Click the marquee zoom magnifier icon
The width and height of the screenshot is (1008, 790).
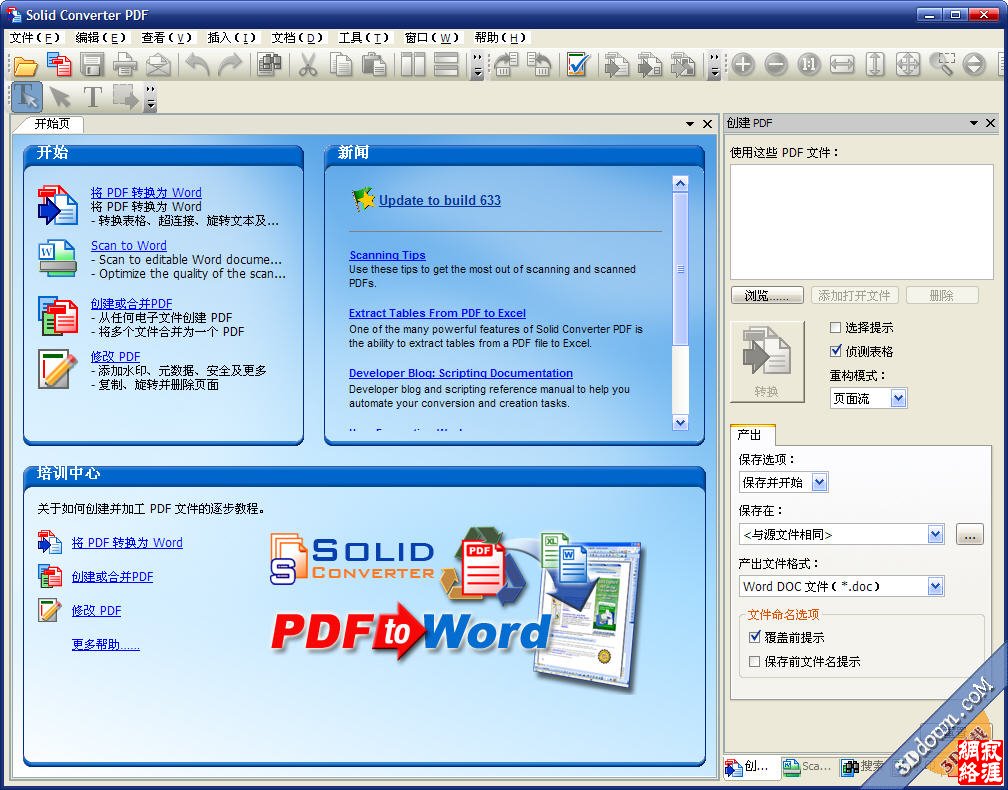pyautogui.click(x=941, y=65)
